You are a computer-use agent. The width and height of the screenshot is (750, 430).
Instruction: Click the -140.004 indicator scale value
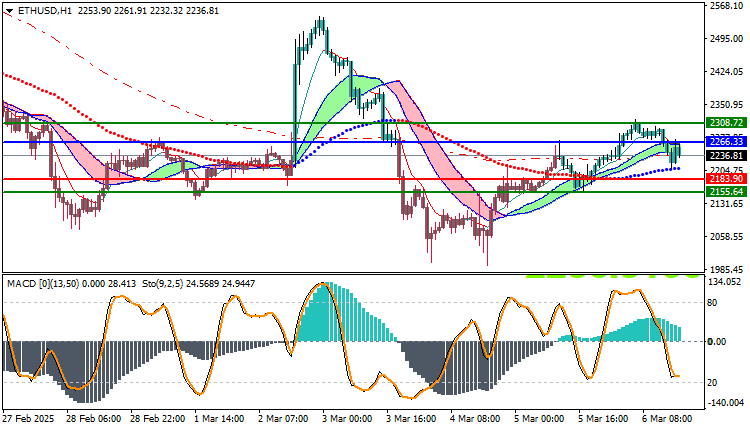[x=726, y=403]
